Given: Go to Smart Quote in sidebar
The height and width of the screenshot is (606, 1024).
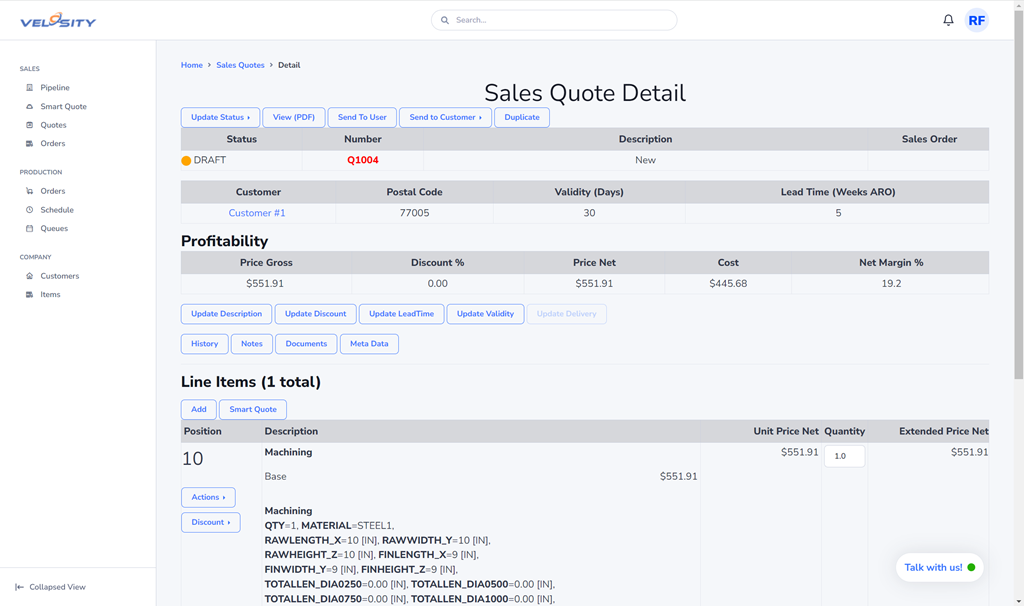Looking at the screenshot, I should pos(63,106).
